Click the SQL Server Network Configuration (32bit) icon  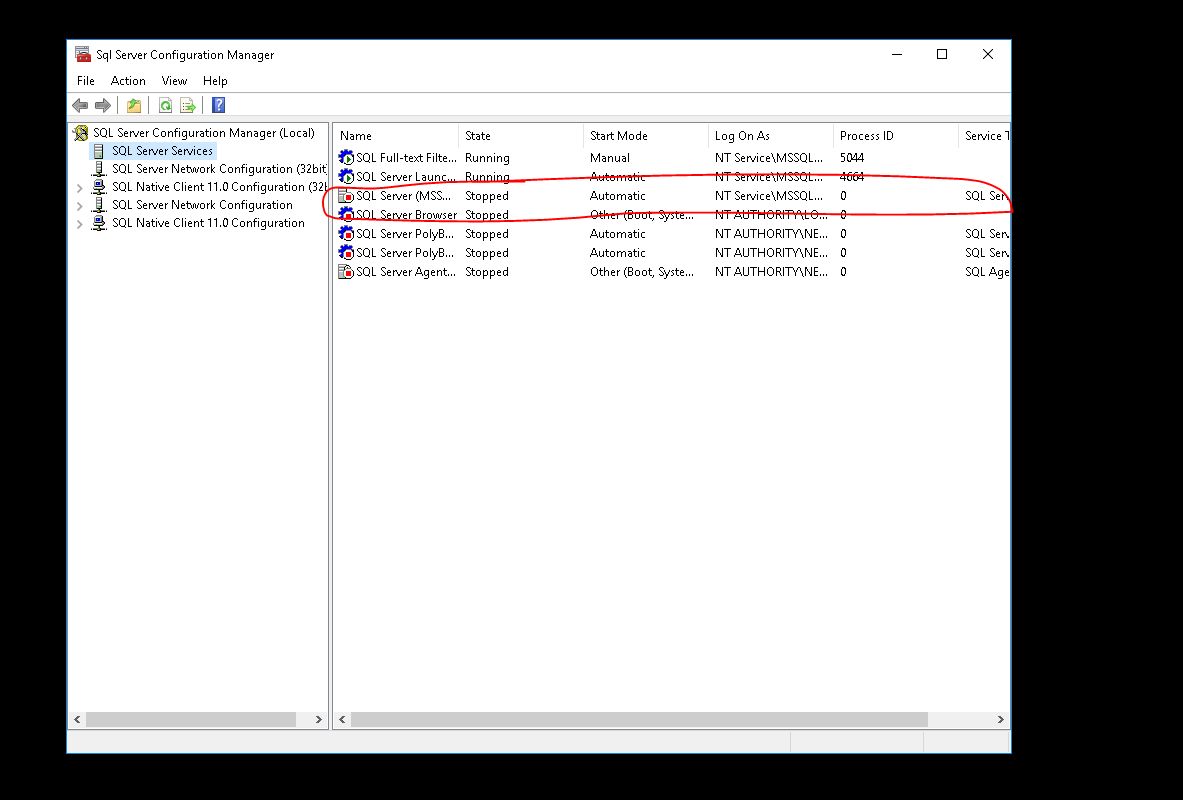click(99, 169)
